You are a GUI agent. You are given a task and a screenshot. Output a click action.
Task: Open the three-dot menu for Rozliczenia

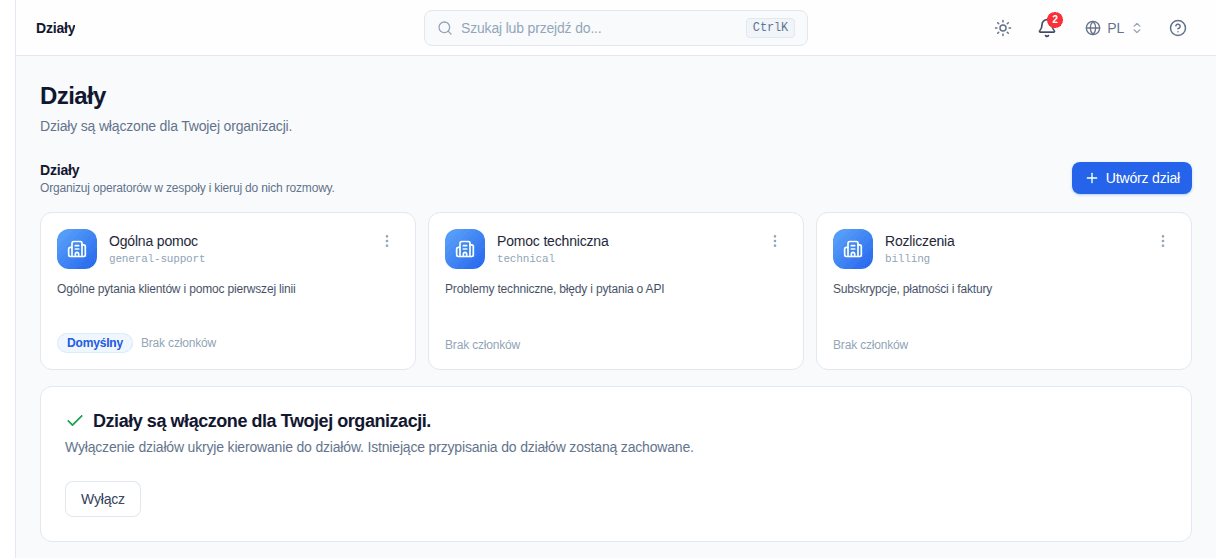click(x=1163, y=241)
